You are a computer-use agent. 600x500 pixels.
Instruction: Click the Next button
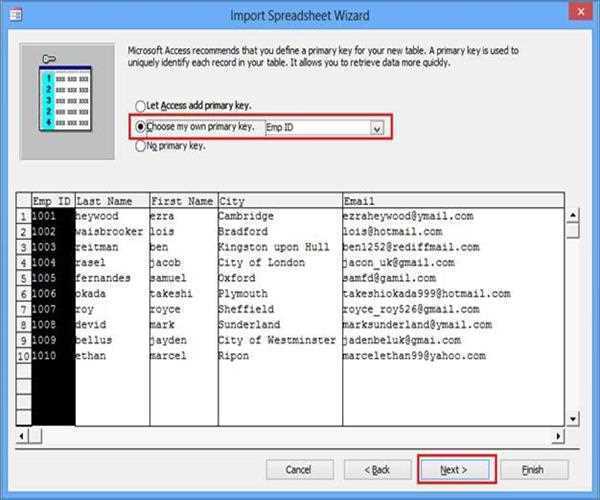tap(453, 469)
